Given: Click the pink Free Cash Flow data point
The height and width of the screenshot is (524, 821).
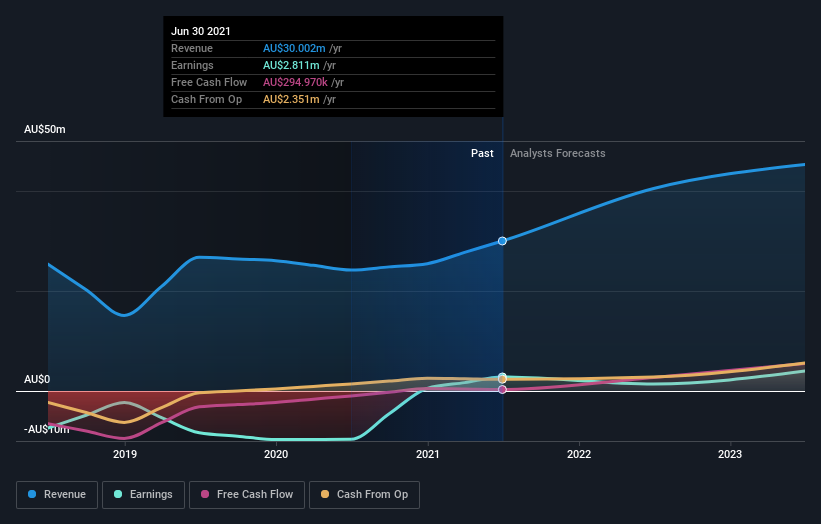Looking at the screenshot, I should pos(502,389).
